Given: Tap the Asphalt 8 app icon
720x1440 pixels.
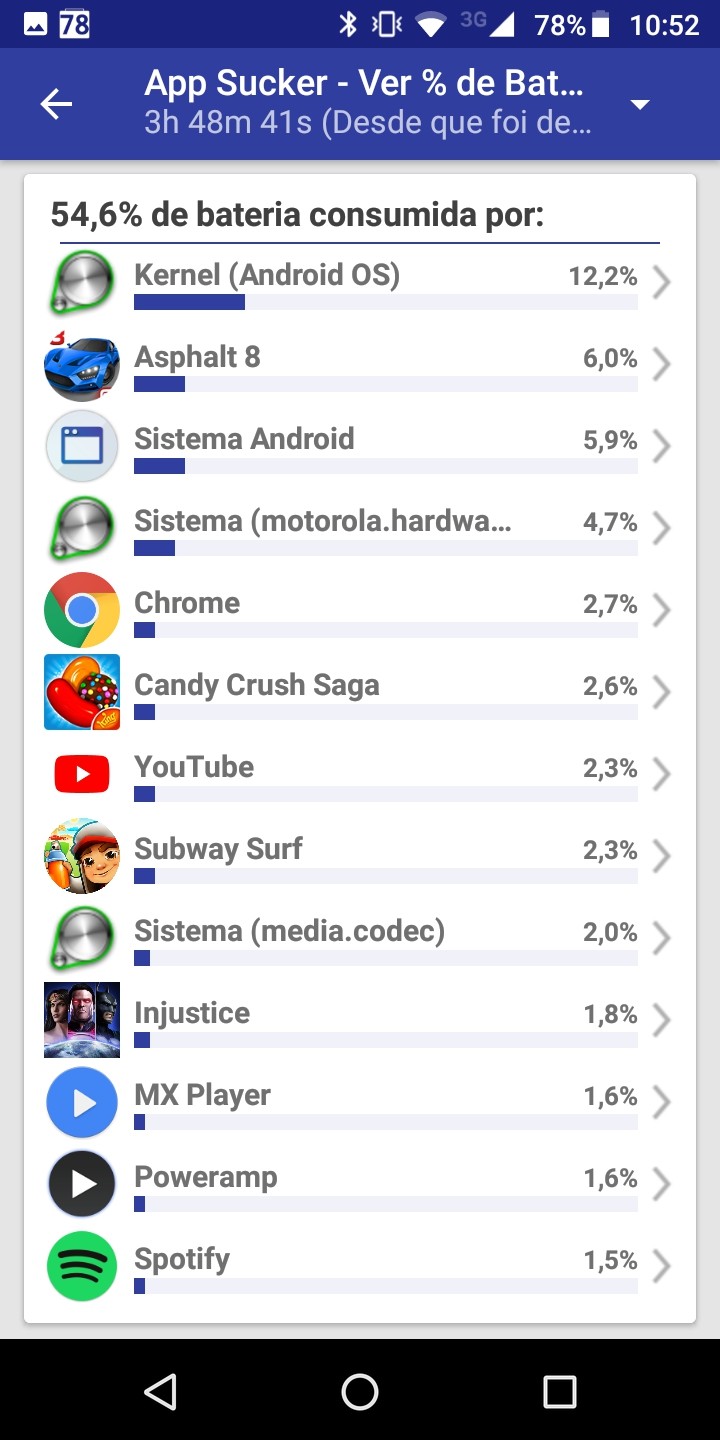Looking at the screenshot, I should coord(82,366).
